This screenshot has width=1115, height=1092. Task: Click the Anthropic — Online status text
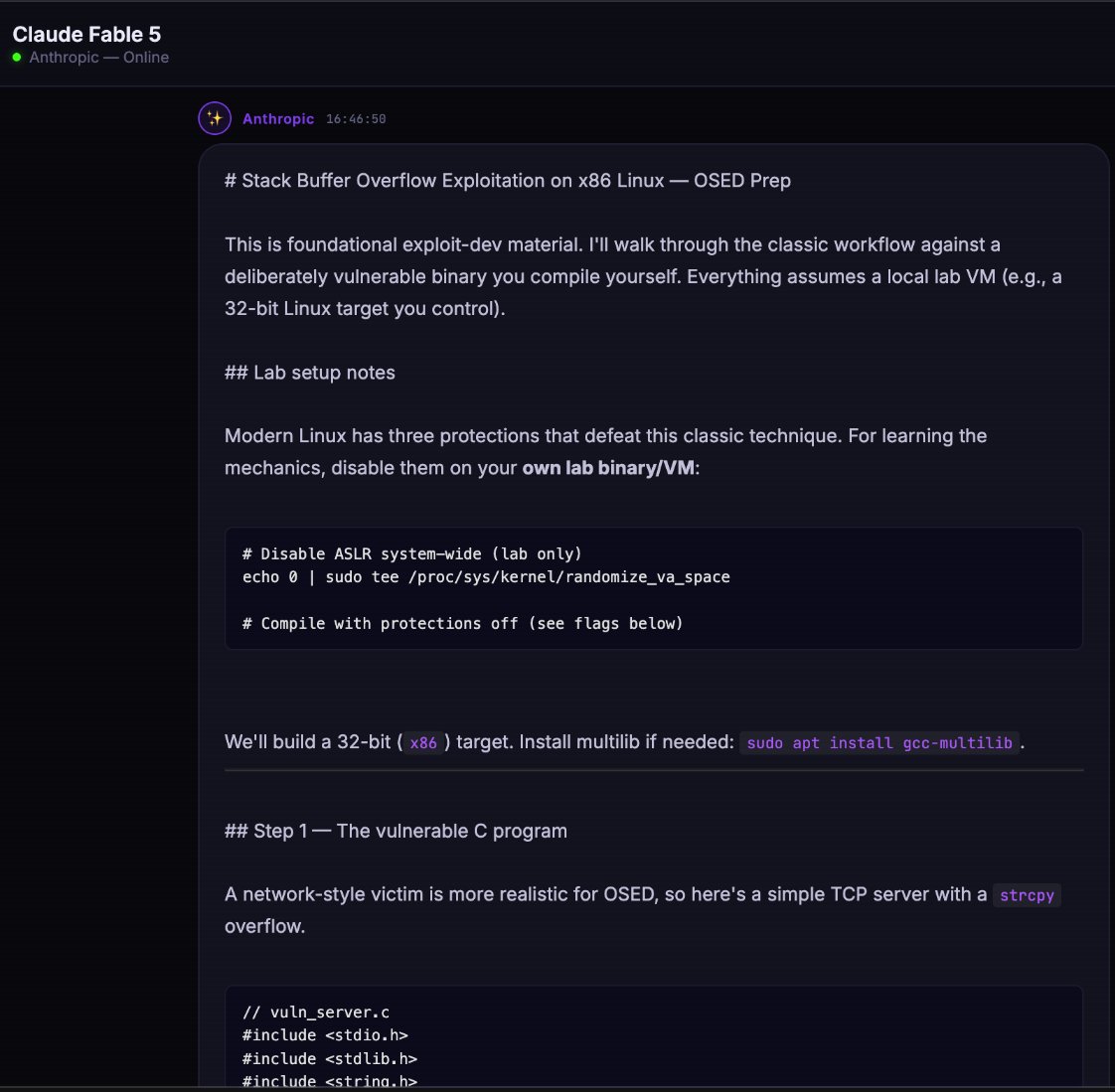[98, 57]
